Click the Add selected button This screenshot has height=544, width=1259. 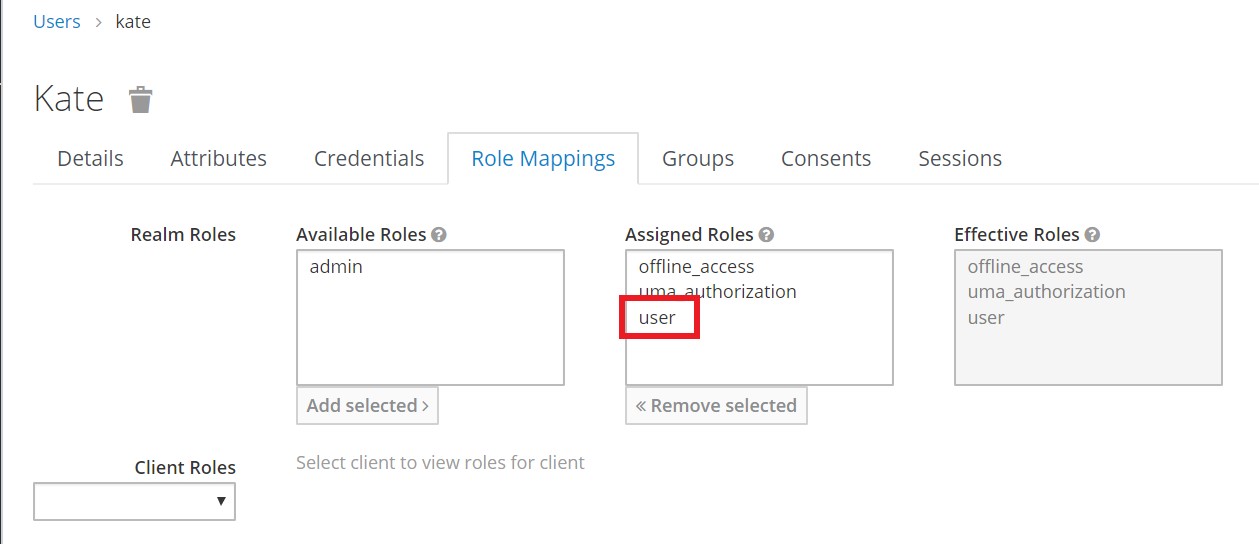[x=367, y=405]
